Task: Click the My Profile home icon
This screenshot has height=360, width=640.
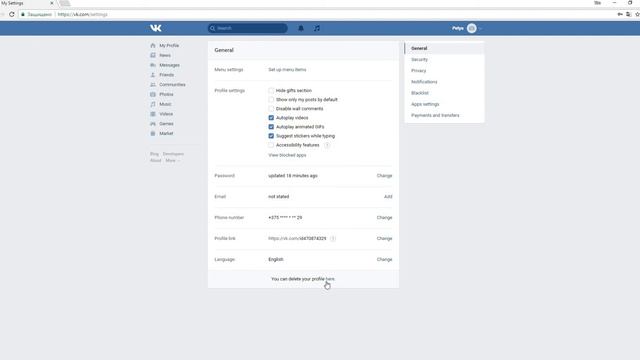Action: (x=153, y=46)
